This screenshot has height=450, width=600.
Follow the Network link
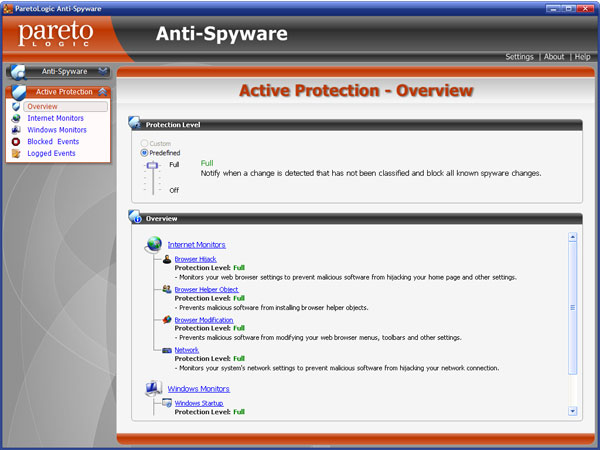point(187,350)
